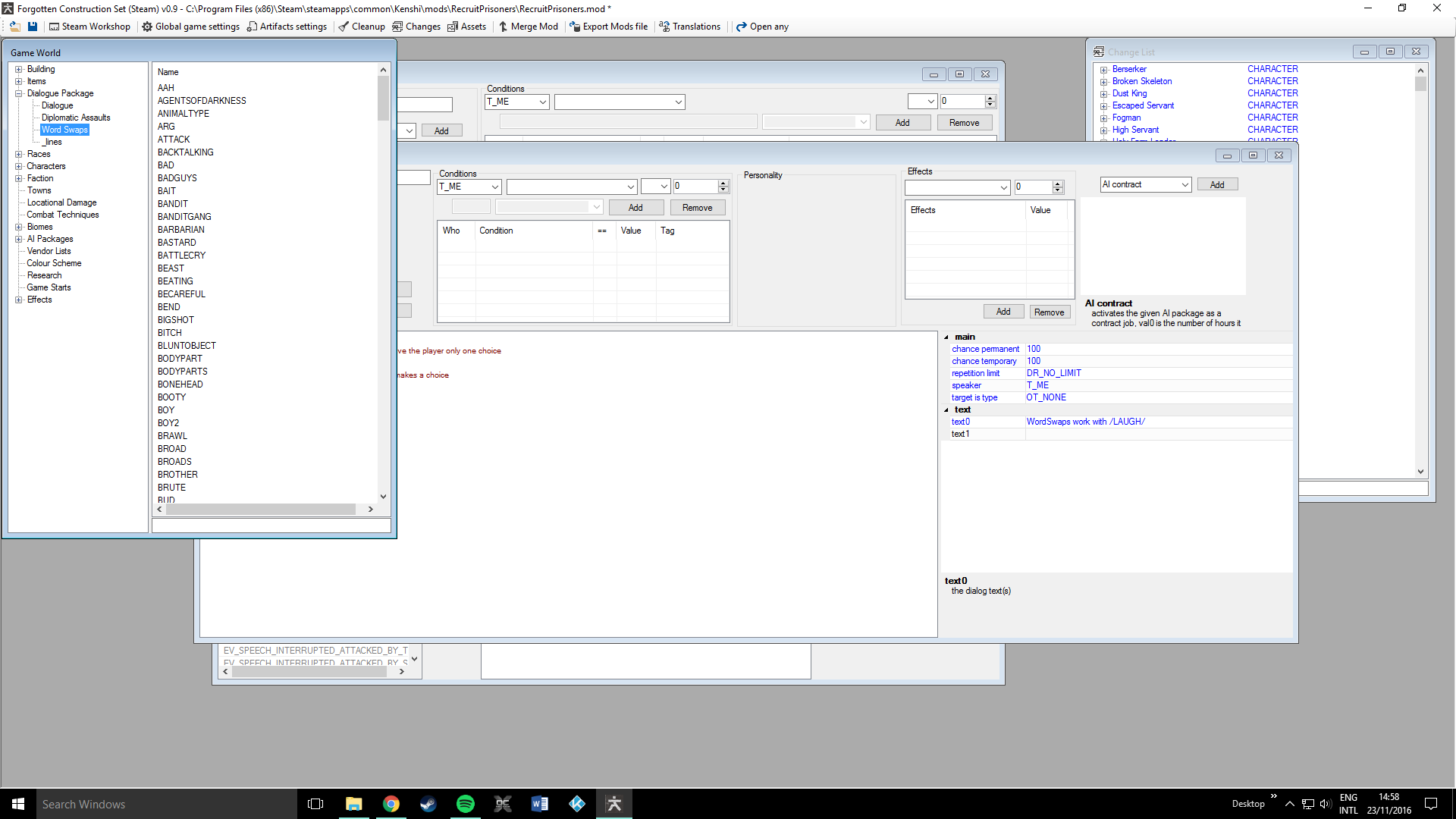Image resolution: width=1456 pixels, height=819 pixels.
Task: Collapse the Dialogue Package tree node
Action: tap(19, 93)
